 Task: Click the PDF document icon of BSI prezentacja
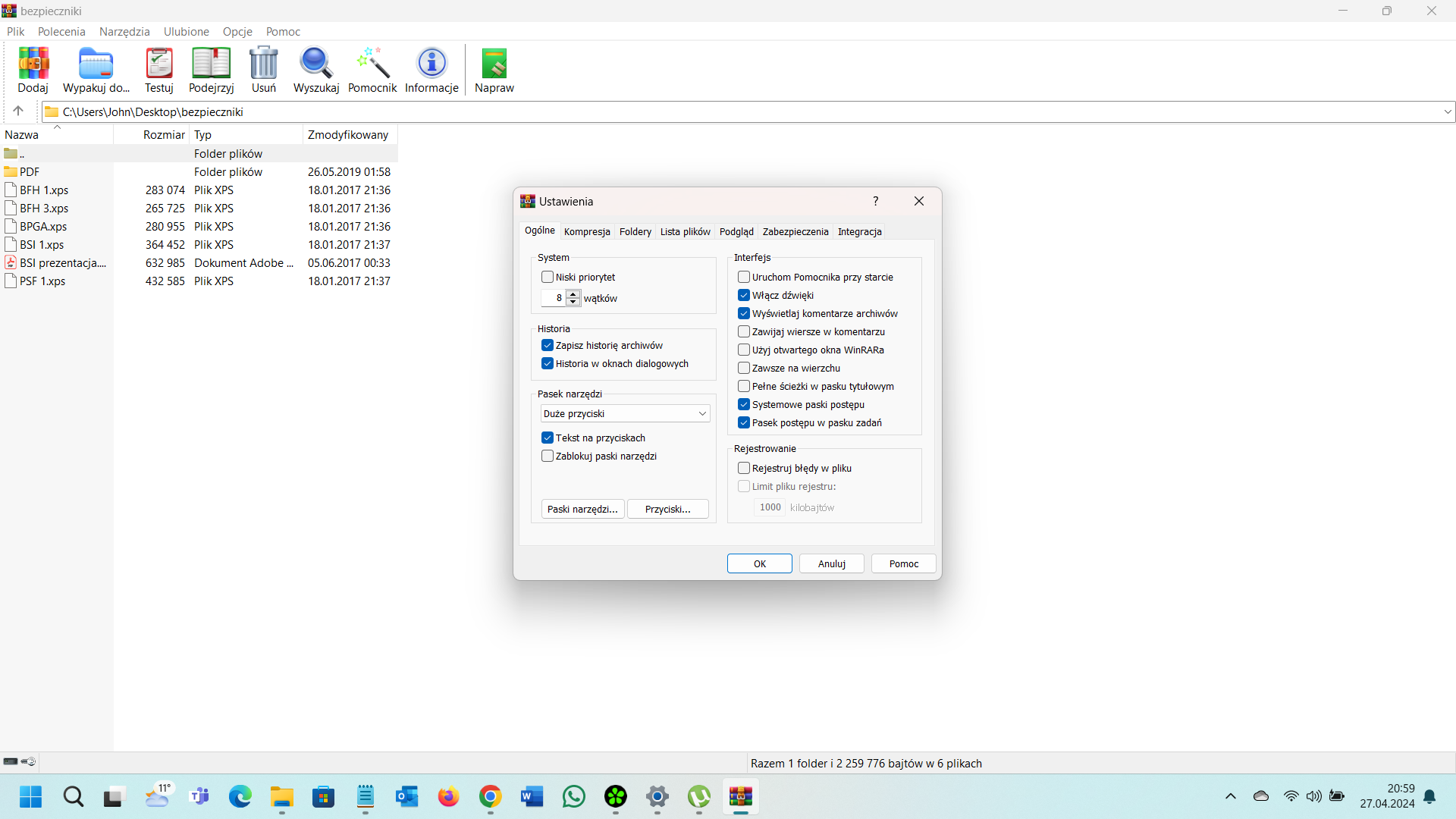11,262
